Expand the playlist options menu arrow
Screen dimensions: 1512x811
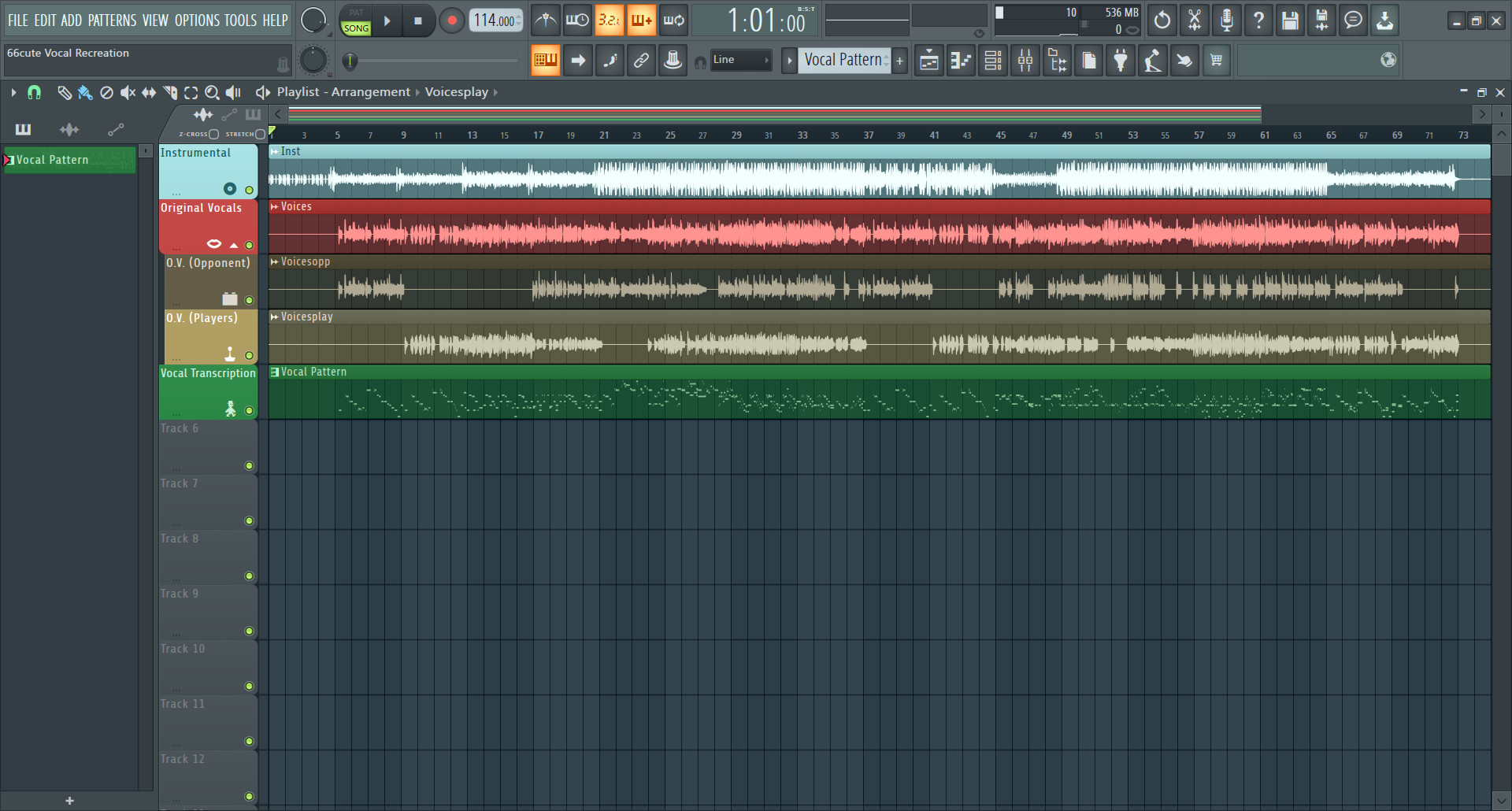[13, 92]
